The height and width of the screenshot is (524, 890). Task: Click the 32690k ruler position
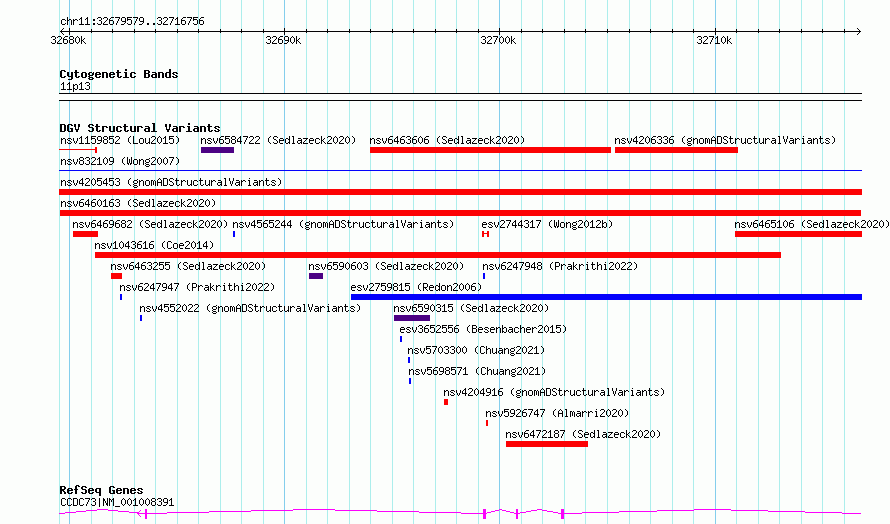pyautogui.click(x=283, y=40)
